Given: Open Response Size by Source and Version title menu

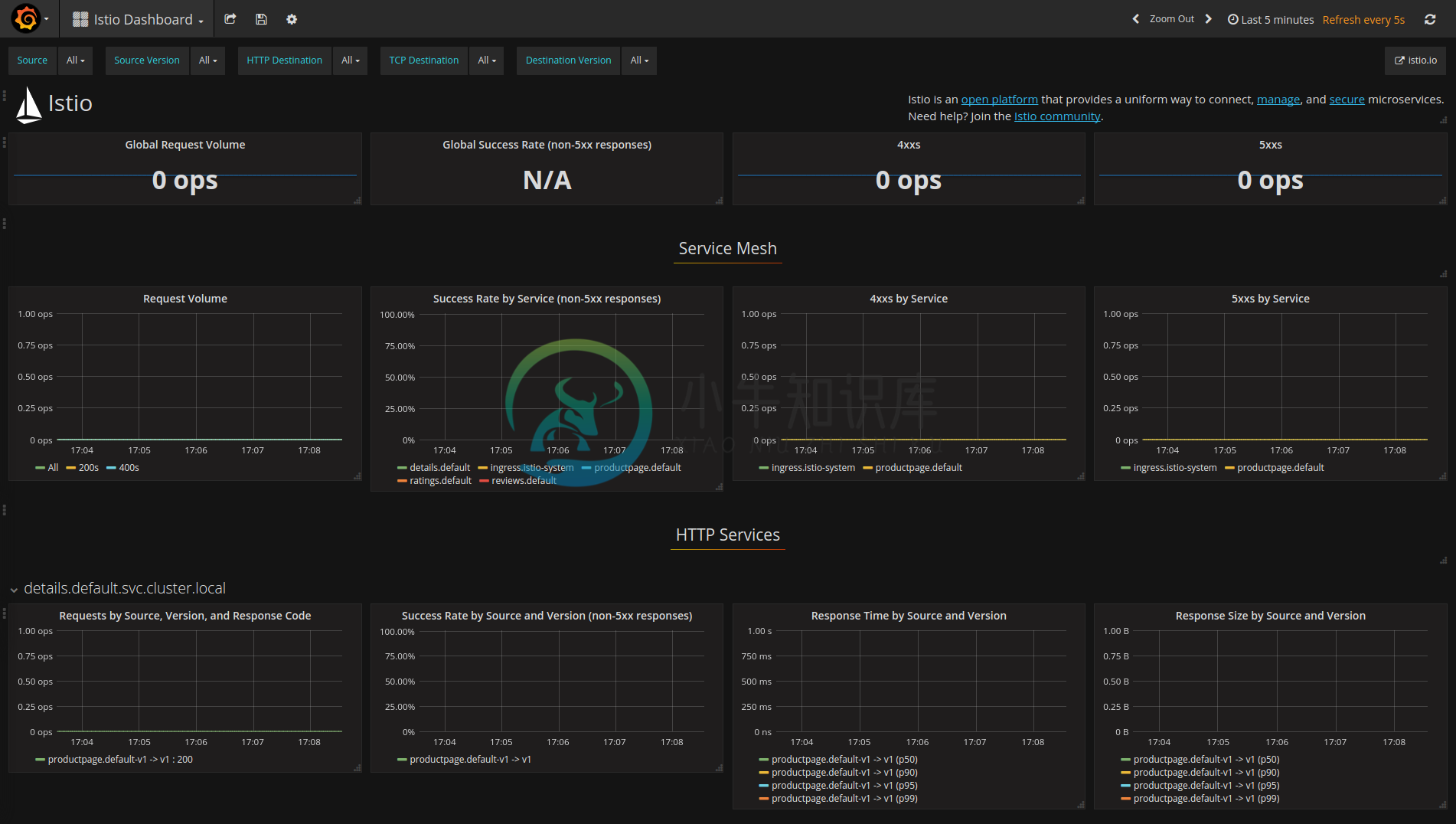Looking at the screenshot, I should click(1270, 616).
